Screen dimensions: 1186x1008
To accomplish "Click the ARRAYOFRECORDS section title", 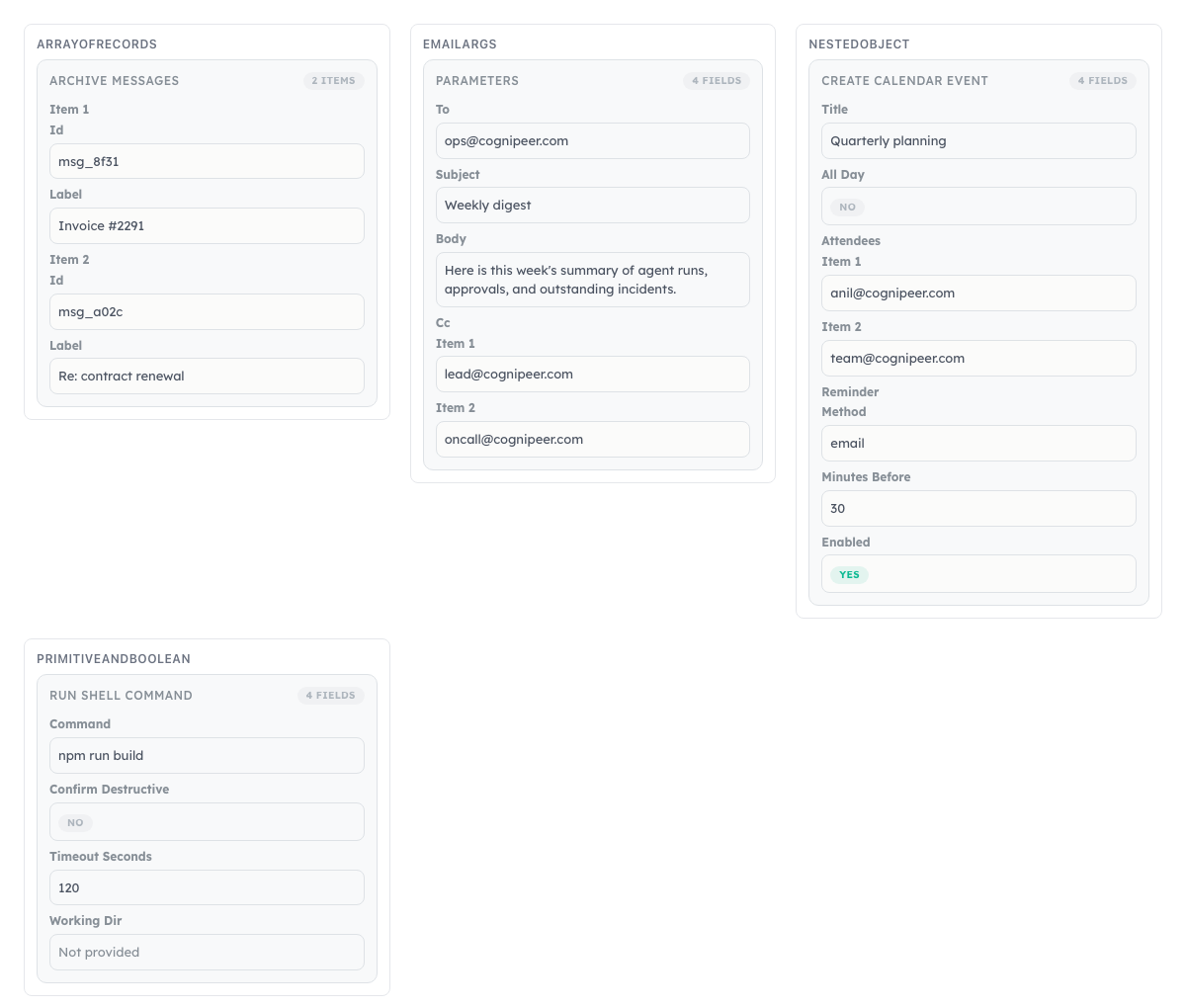I will tap(97, 44).
